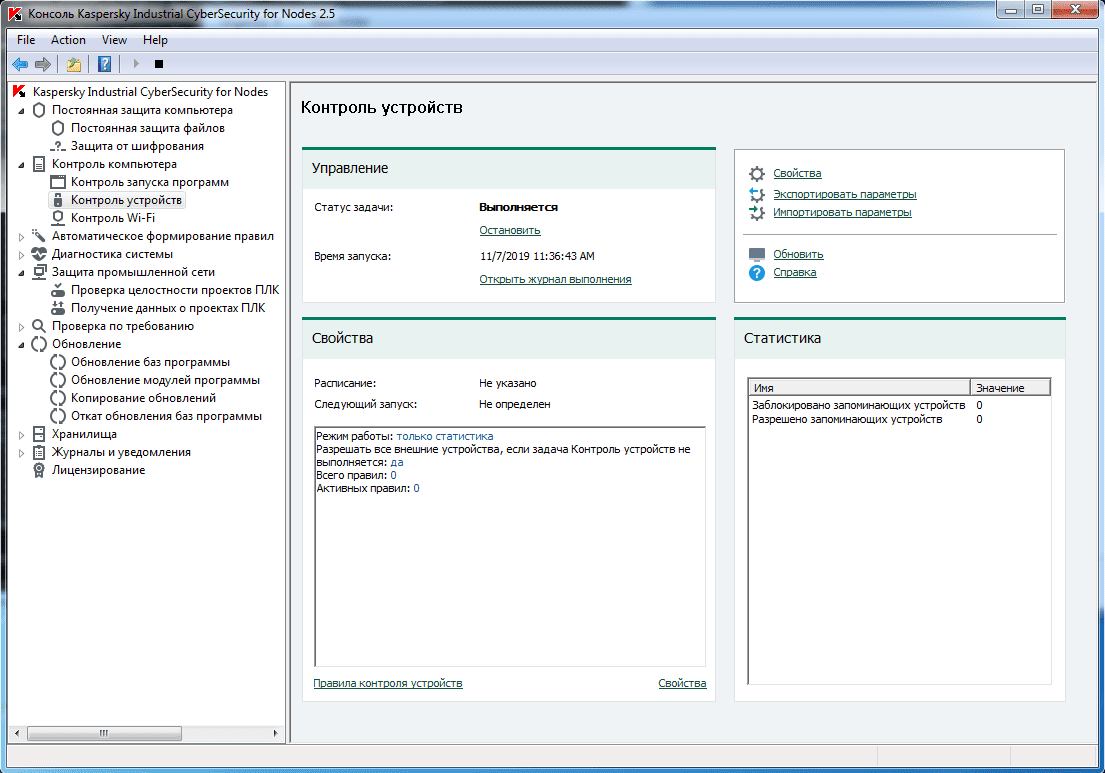
Task: Click the Back arrow toolbar icon
Action: click(20, 64)
